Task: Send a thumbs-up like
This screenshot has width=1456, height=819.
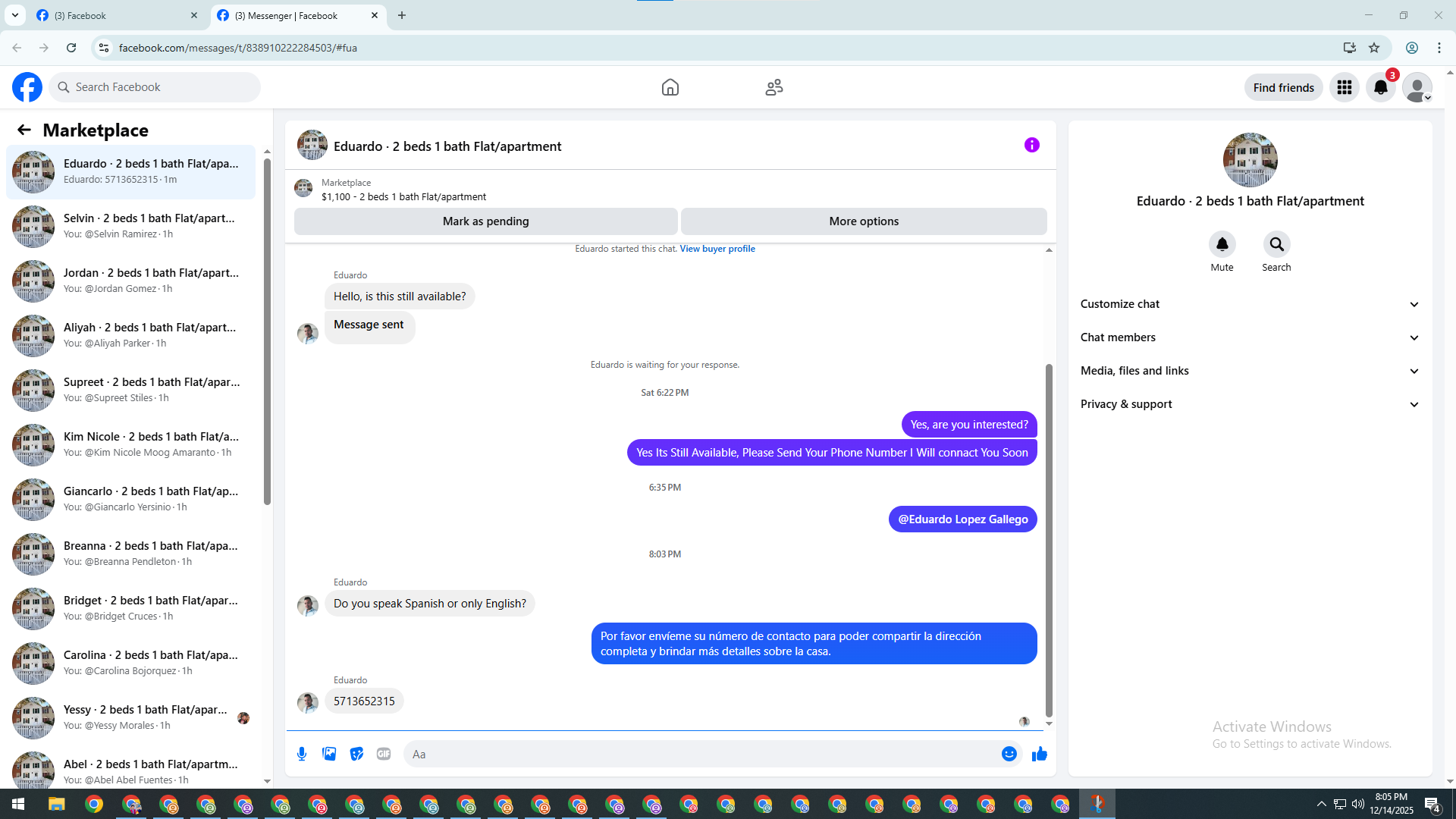Action: [1040, 754]
